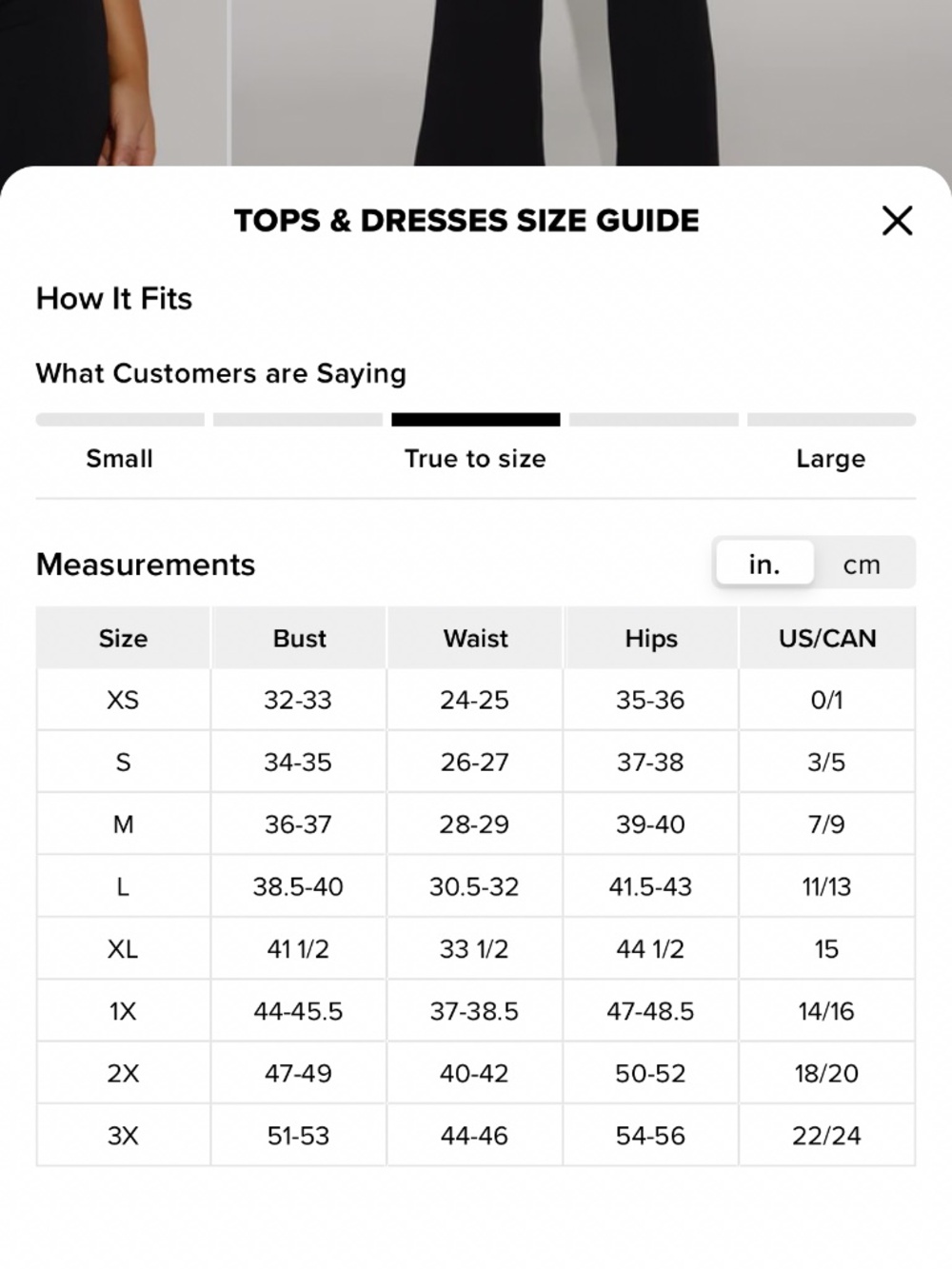Click the US/CAN column header
Screen dimensions: 952x1269
point(827,638)
